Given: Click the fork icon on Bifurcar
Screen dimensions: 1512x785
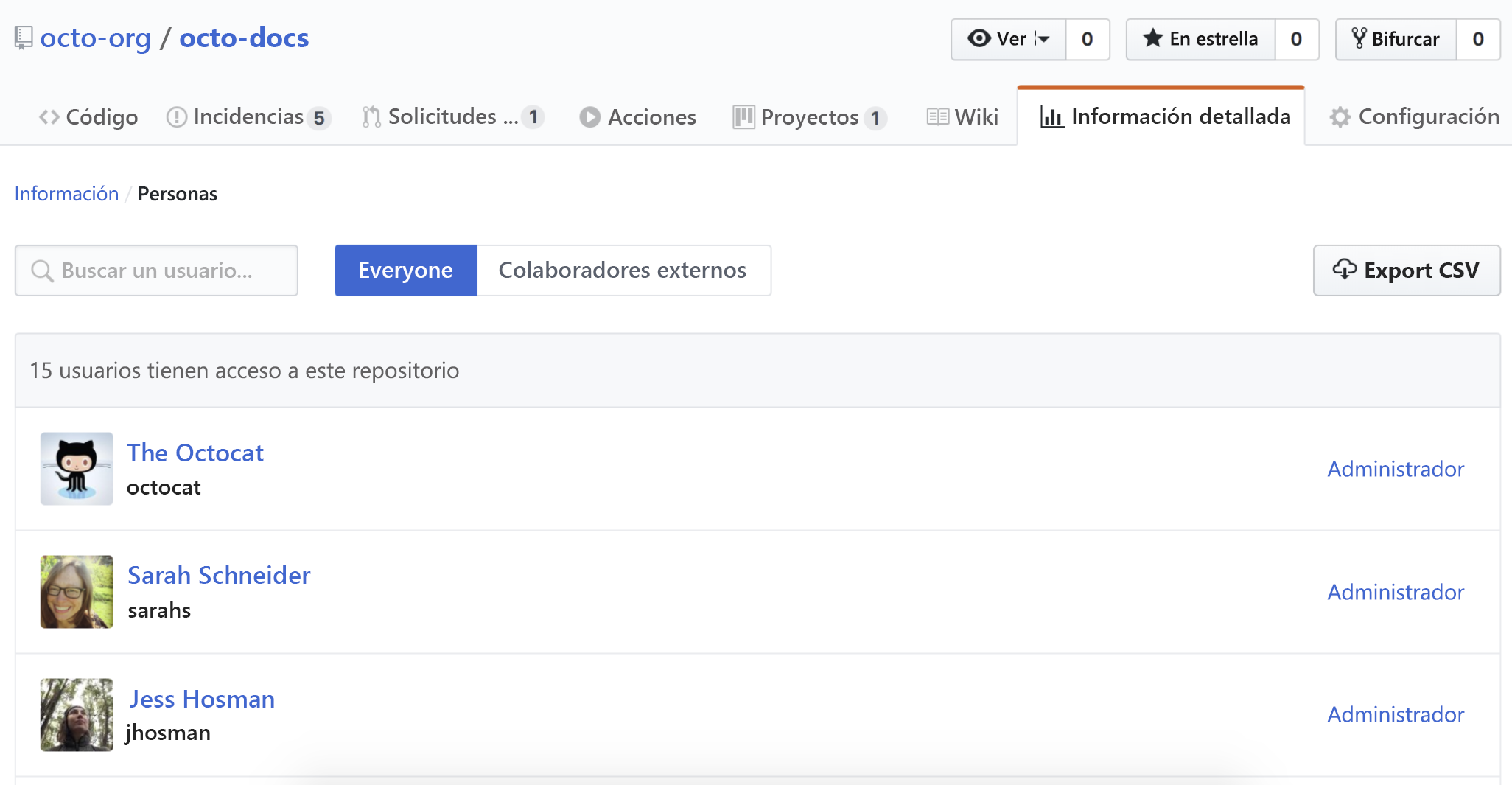Looking at the screenshot, I should 1361,39.
